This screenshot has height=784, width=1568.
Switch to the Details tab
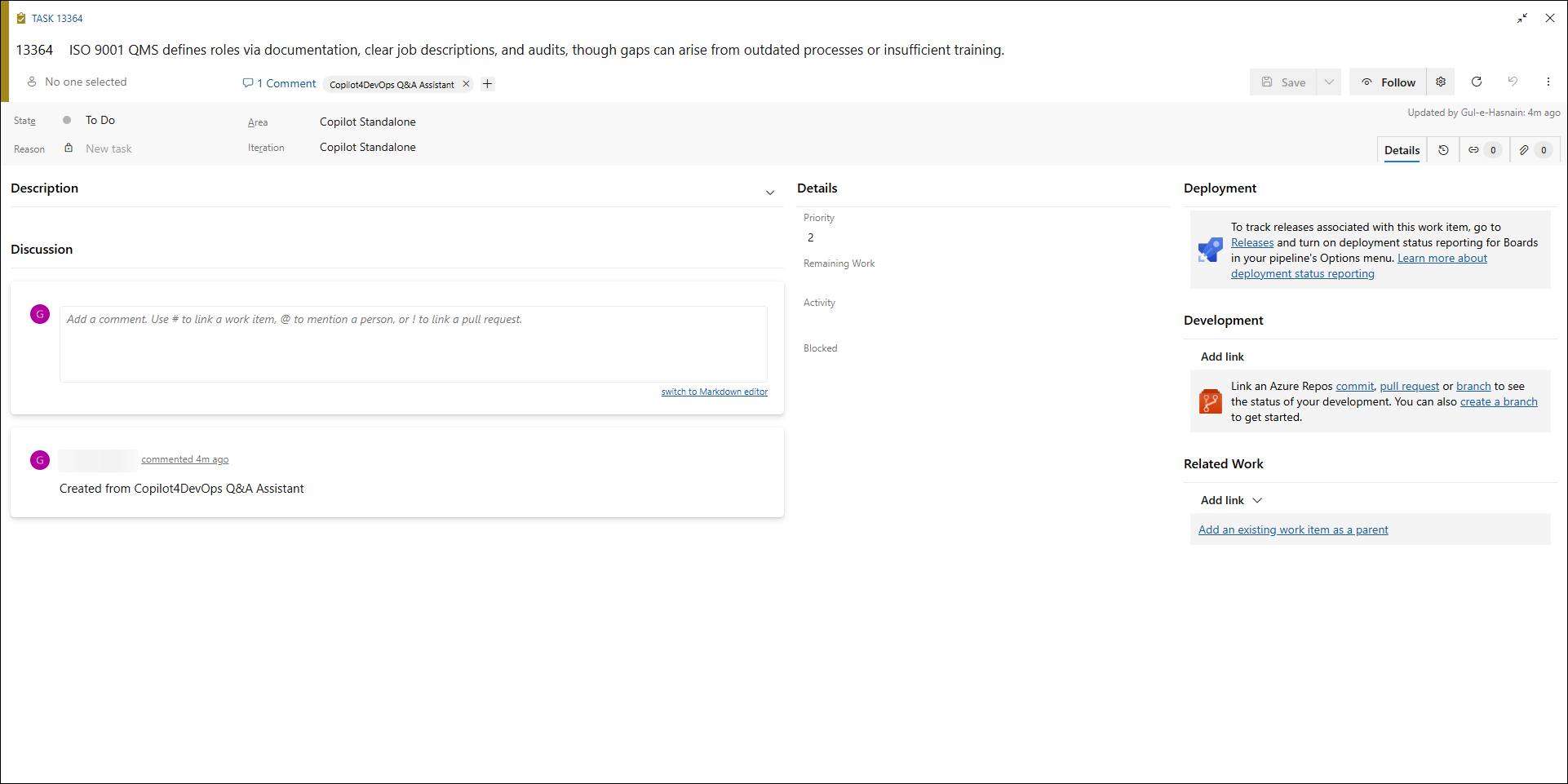click(x=1402, y=150)
